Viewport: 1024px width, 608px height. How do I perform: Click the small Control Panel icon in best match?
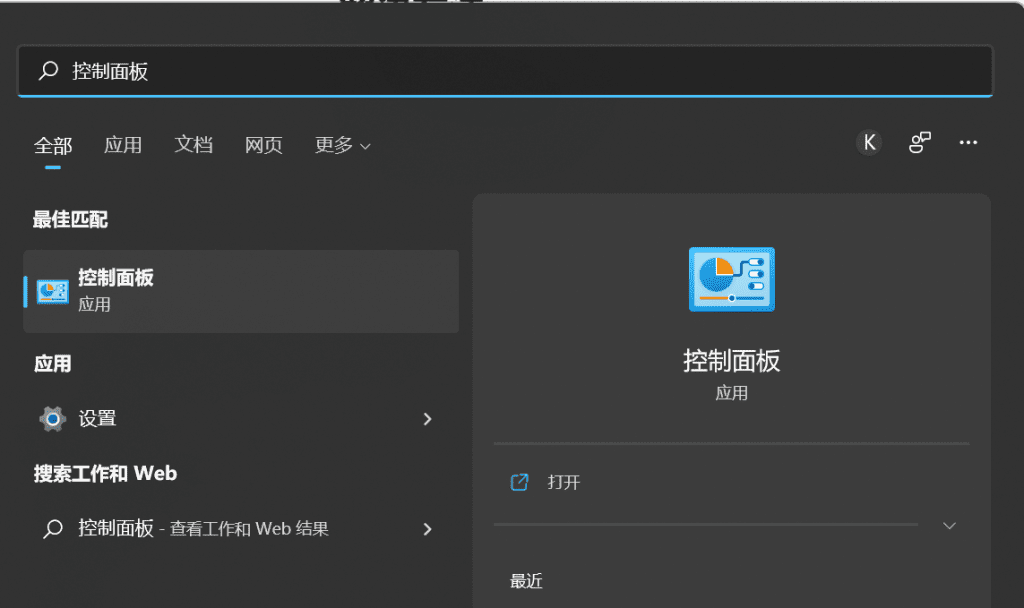(53, 292)
